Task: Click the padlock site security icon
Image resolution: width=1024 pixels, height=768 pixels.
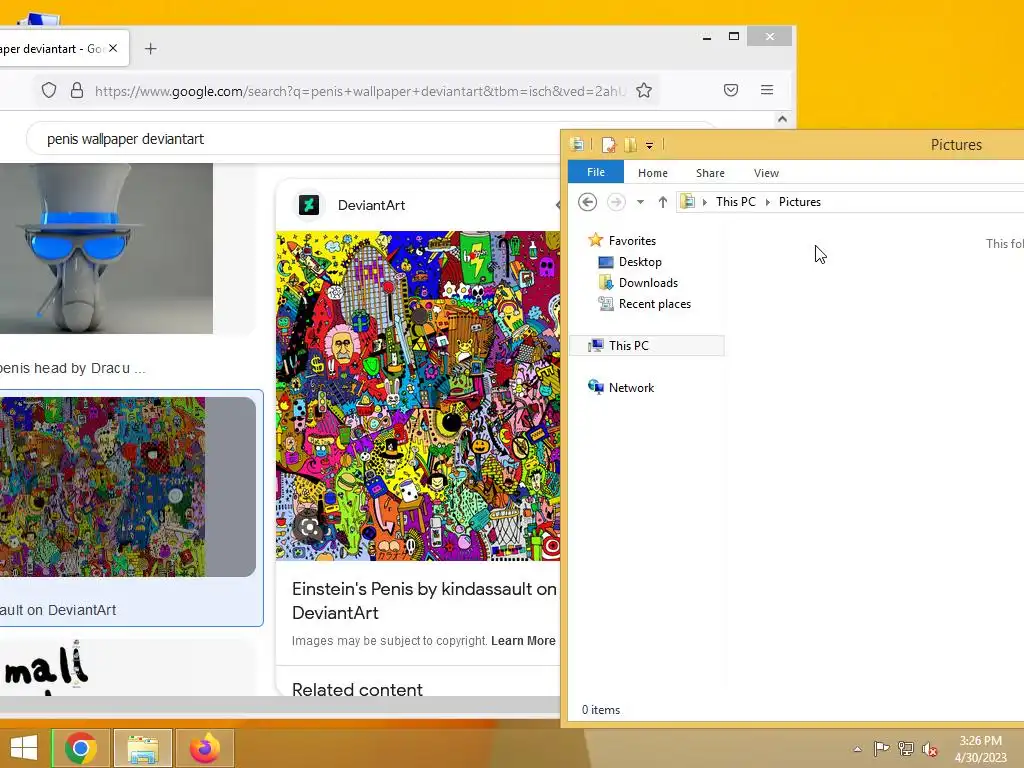Action: click(x=76, y=90)
